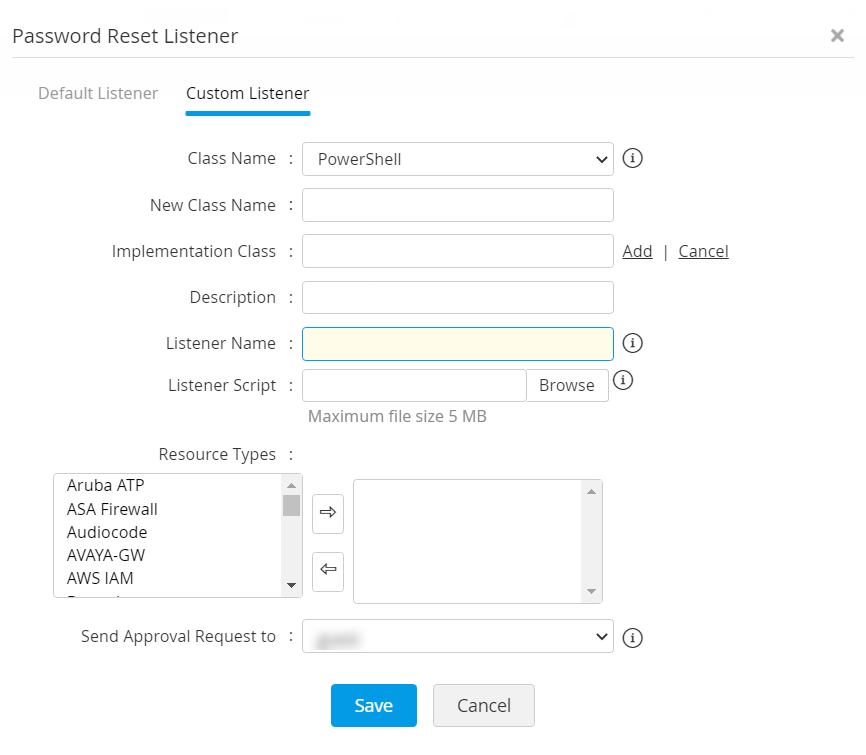
Task: Click inside the Description field
Action: [x=457, y=297]
